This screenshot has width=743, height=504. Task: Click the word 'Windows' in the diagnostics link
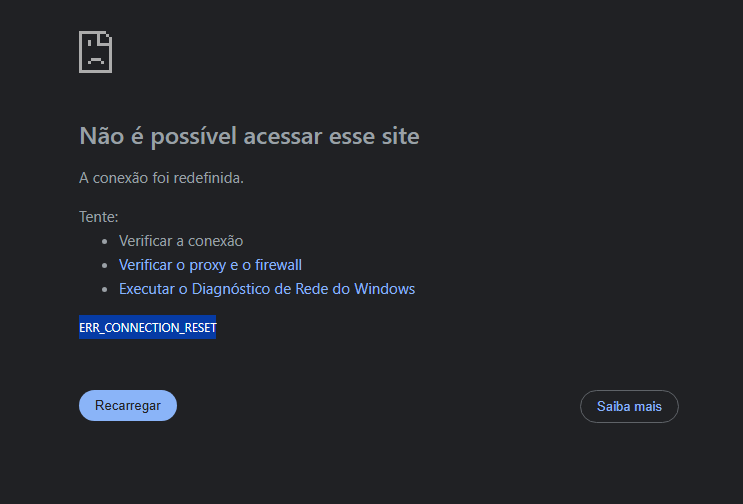pos(384,289)
